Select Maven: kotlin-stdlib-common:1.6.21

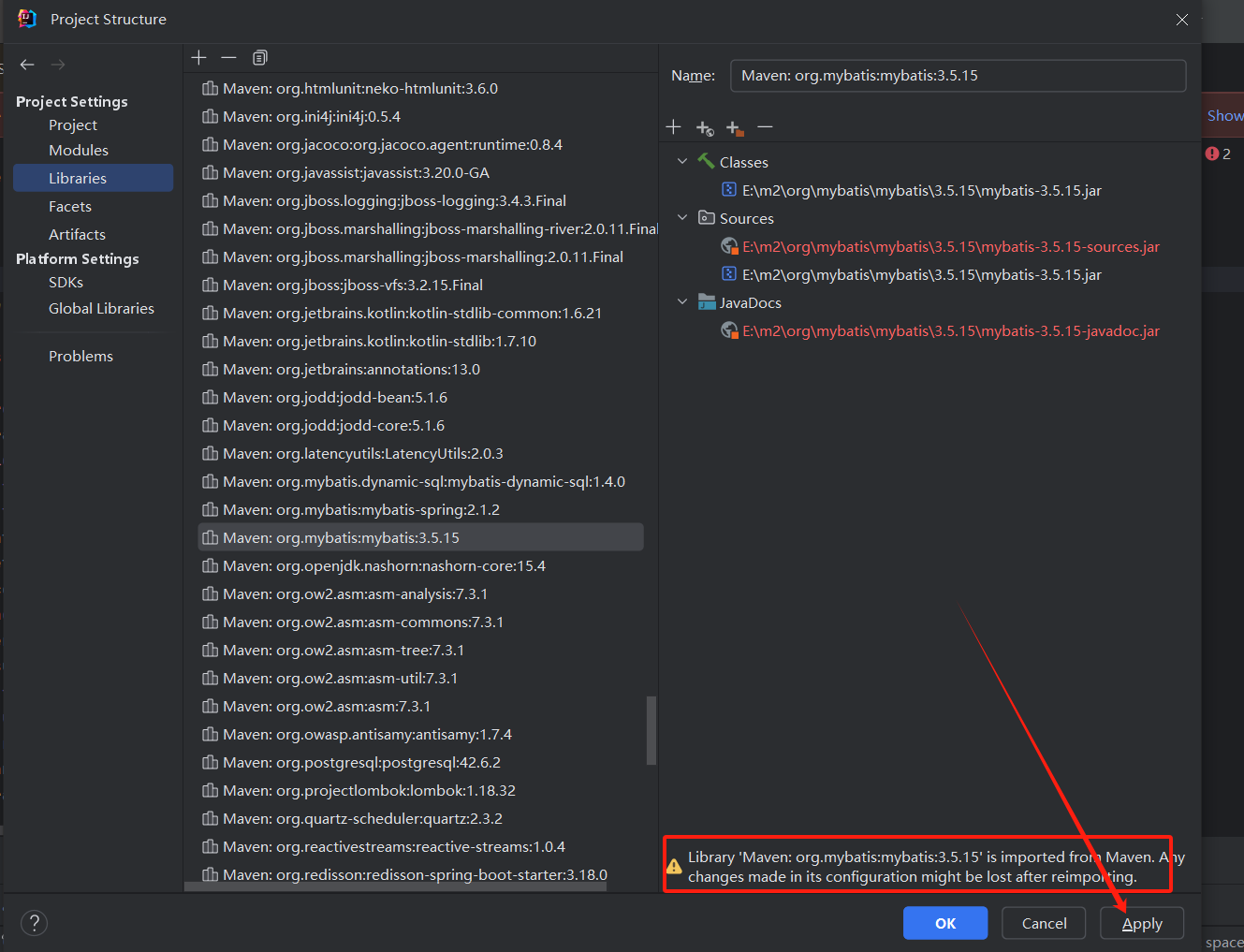click(412, 314)
